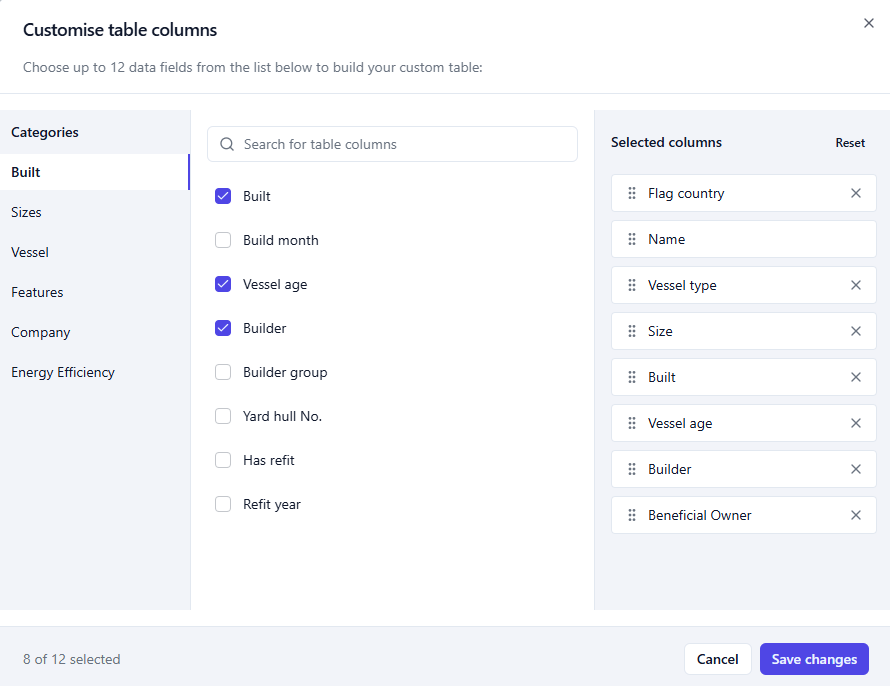Image resolution: width=890 pixels, height=686 pixels.
Task: Click the drag handle for Vessel type
Action: pyautogui.click(x=632, y=285)
